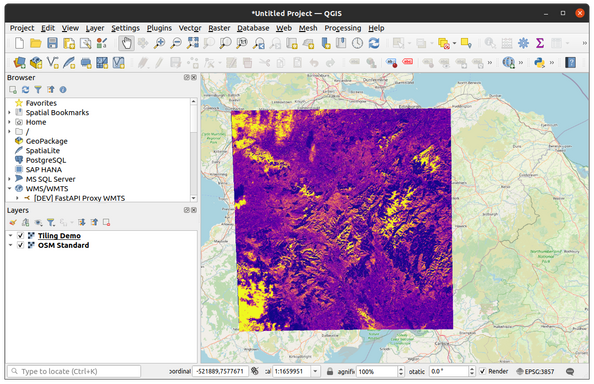594x384 pixels.
Task: Open the Help Contents book icon
Action: click(x=571, y=62)
